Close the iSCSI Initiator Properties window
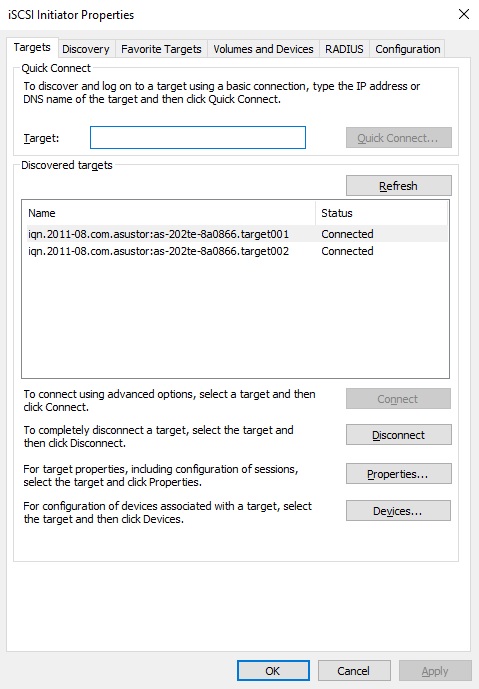 point(464,15)
